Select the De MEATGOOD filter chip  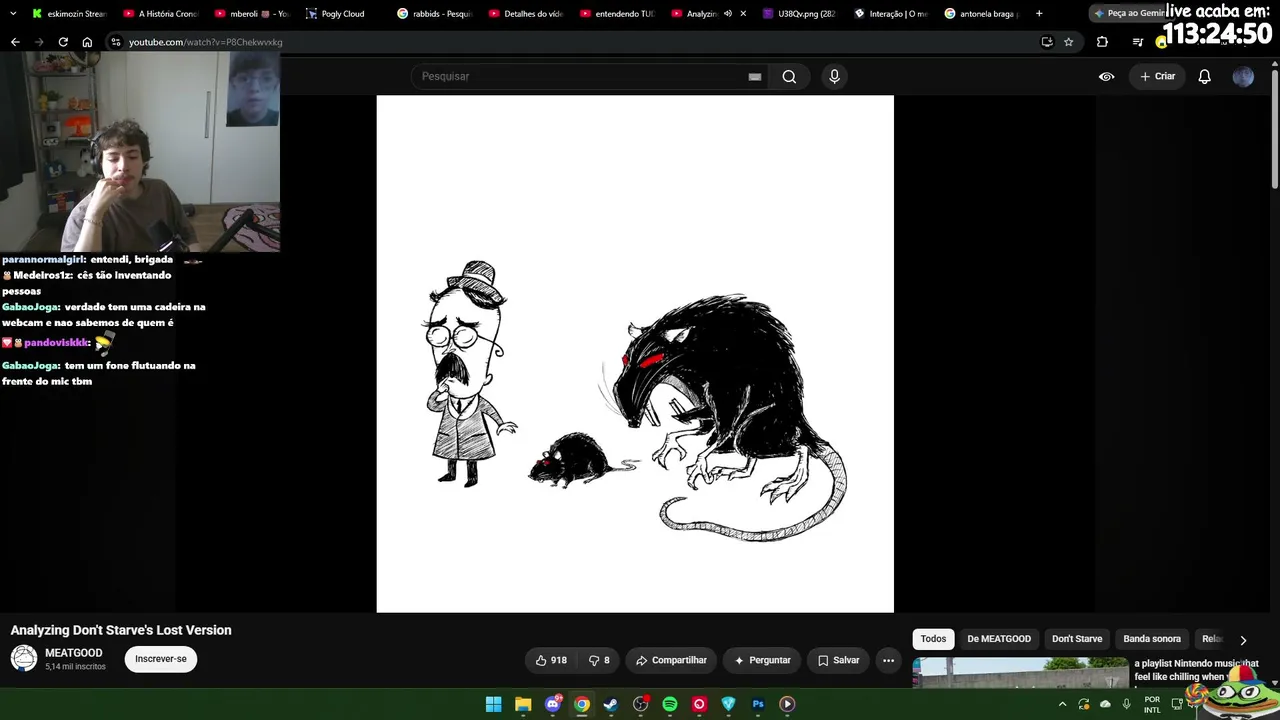(999, 639)
